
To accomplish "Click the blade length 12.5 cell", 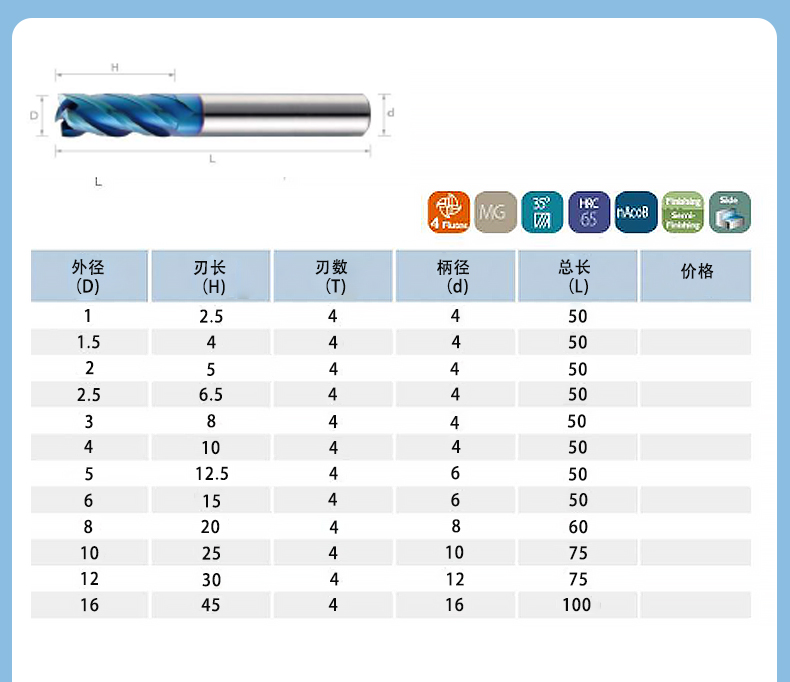I will click(x=211, y=474).
